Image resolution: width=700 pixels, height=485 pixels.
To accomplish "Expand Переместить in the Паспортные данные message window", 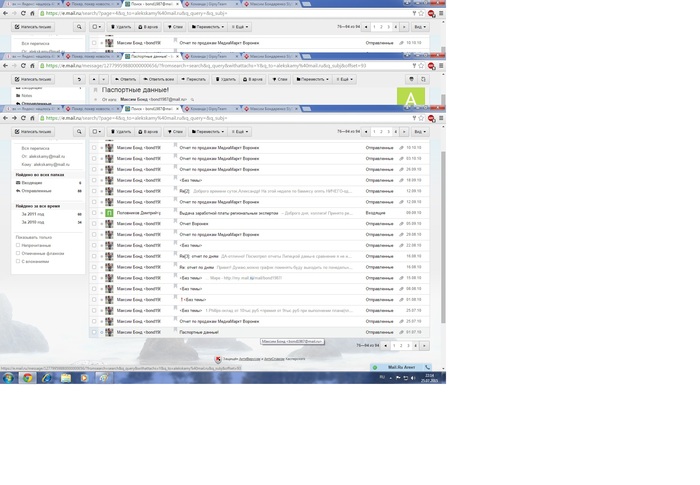I will click(x=312, y=79).
